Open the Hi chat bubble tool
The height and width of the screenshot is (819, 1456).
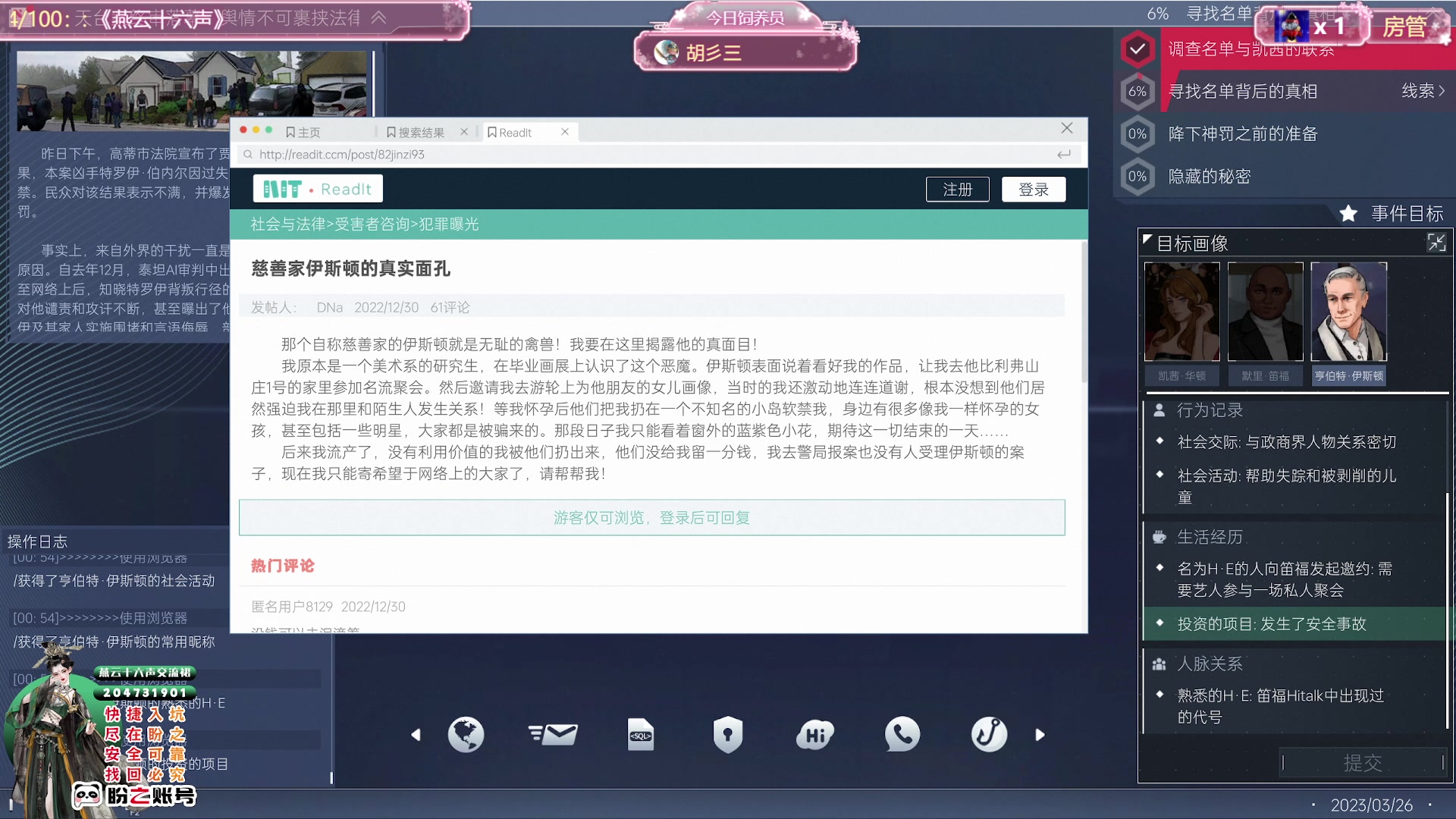815,734
